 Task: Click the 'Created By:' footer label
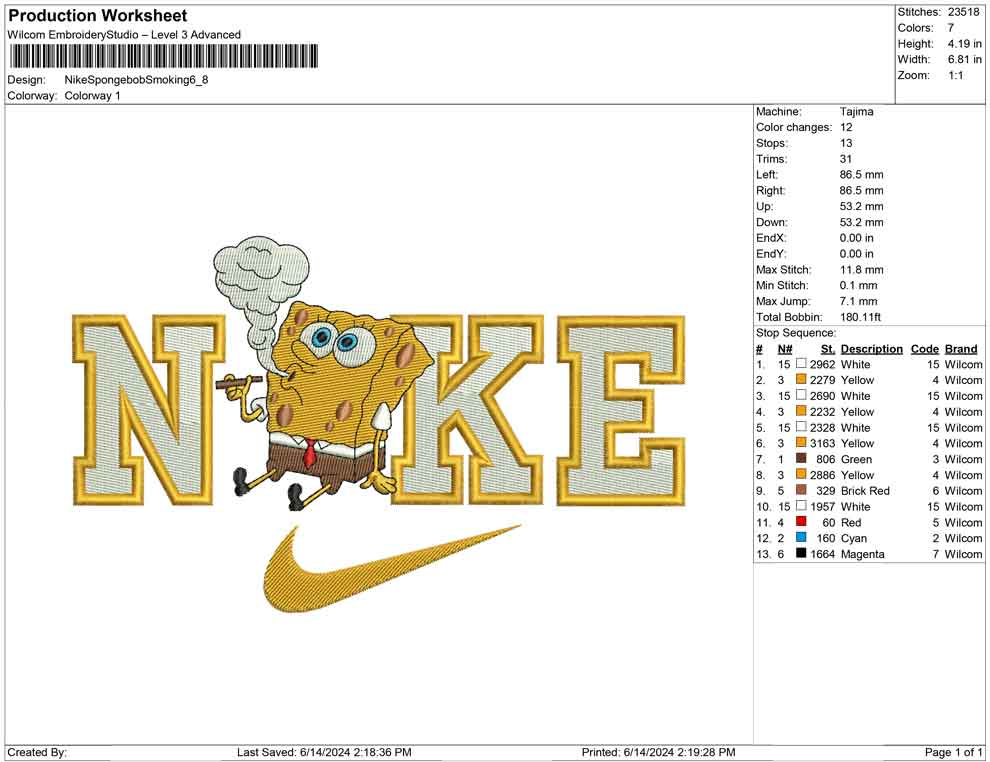pos(37,752)
